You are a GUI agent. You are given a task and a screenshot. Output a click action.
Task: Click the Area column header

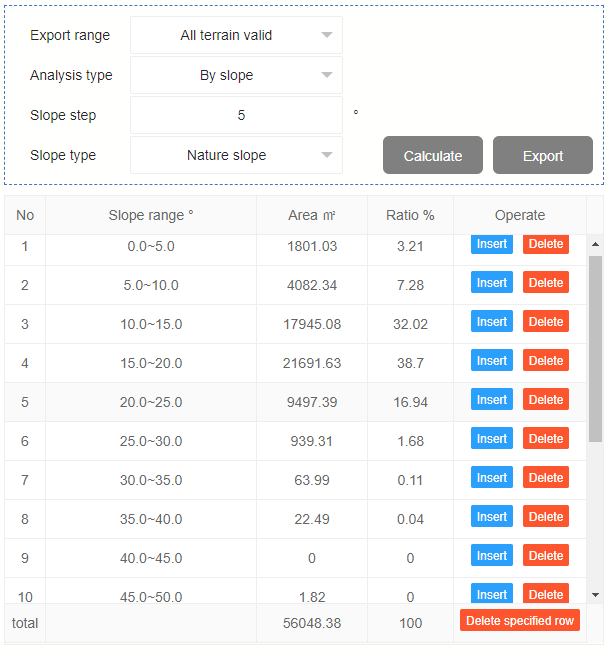click(x=312, y=215)
